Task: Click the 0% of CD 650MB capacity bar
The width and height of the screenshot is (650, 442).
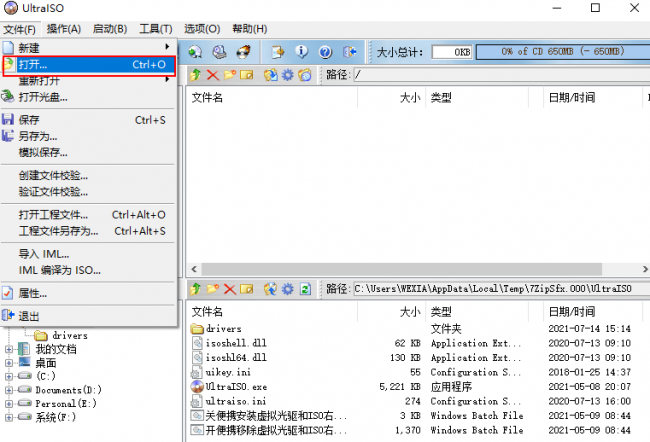Action: (x=563, y=52)
